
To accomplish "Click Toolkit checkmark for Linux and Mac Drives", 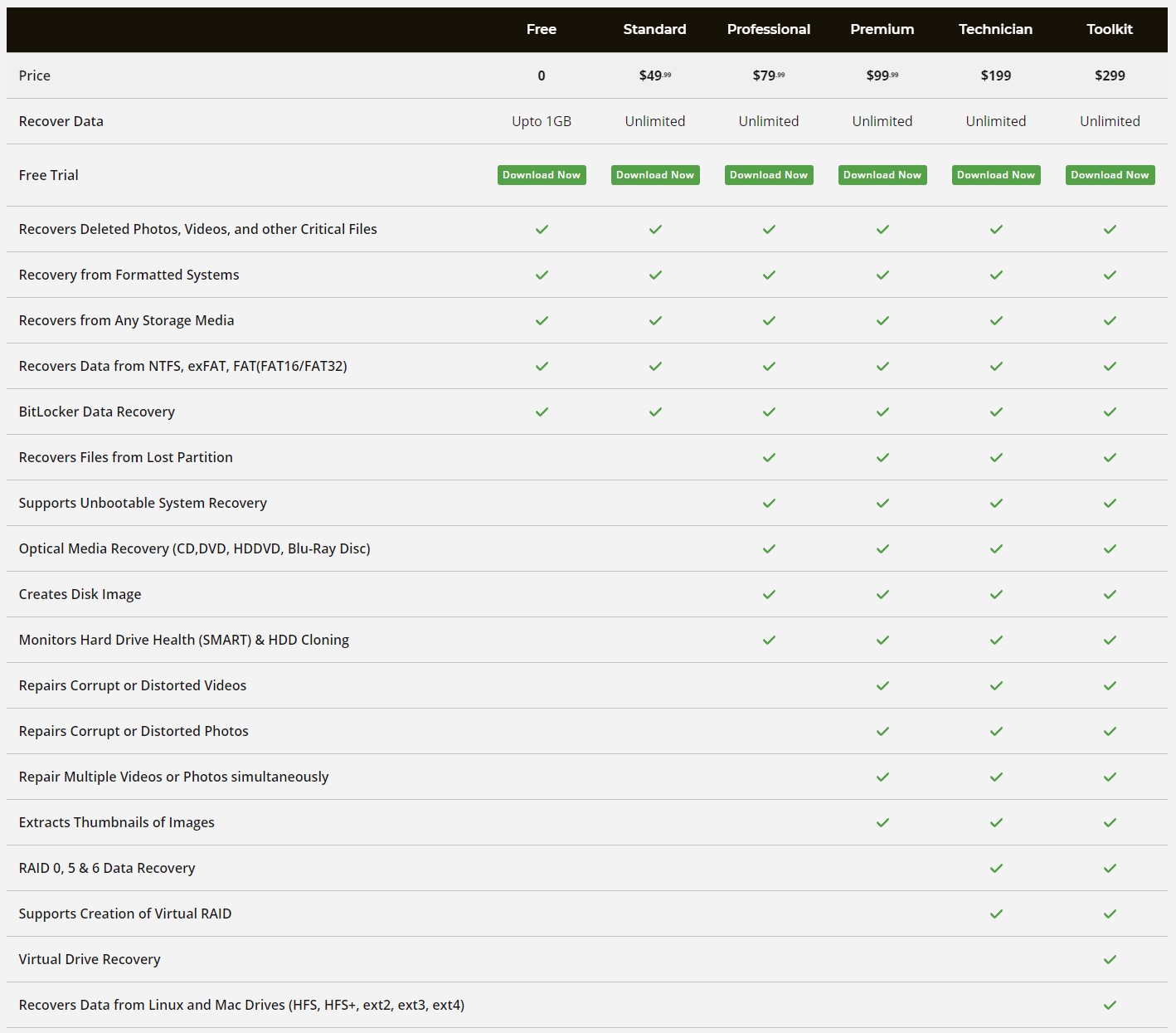I will 1110,1005.
